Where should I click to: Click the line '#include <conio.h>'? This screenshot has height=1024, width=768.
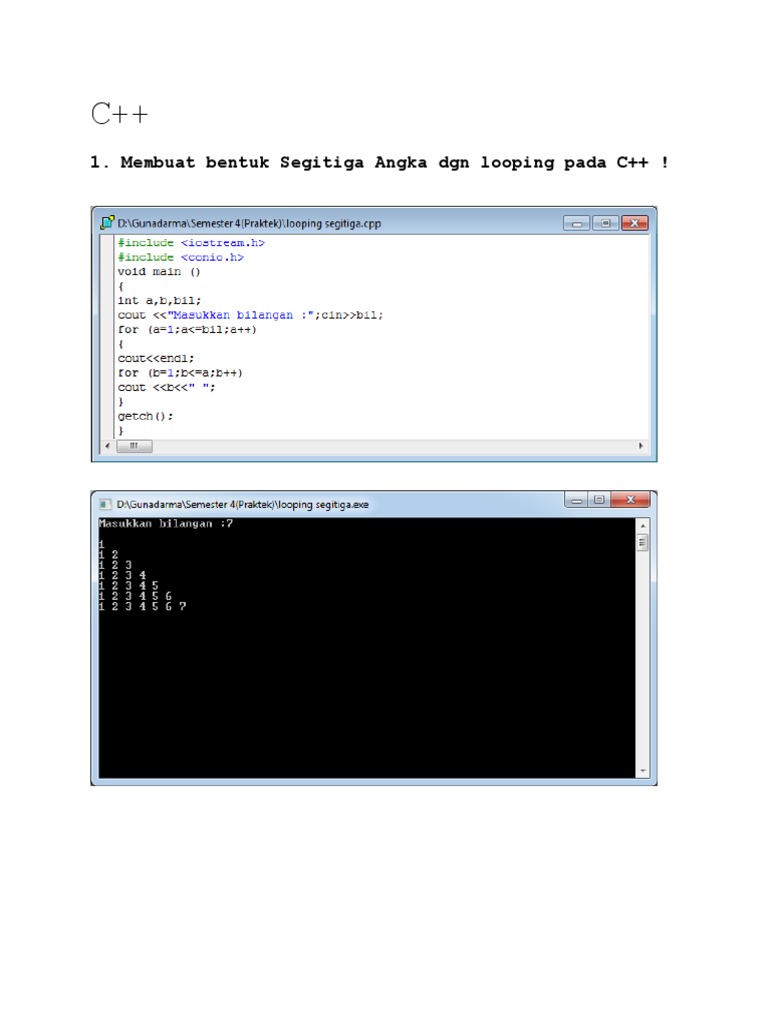[x=180, y=257]
